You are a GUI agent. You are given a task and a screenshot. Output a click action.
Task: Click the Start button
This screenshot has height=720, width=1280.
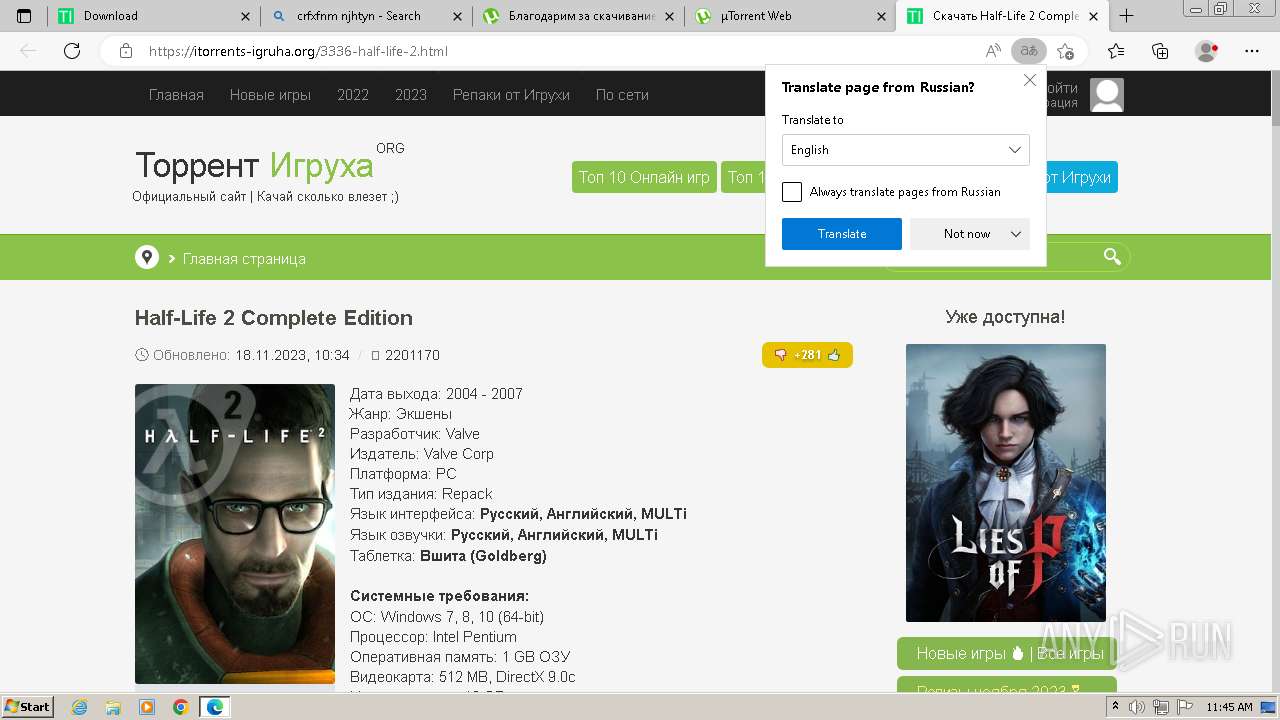[28, 707]
